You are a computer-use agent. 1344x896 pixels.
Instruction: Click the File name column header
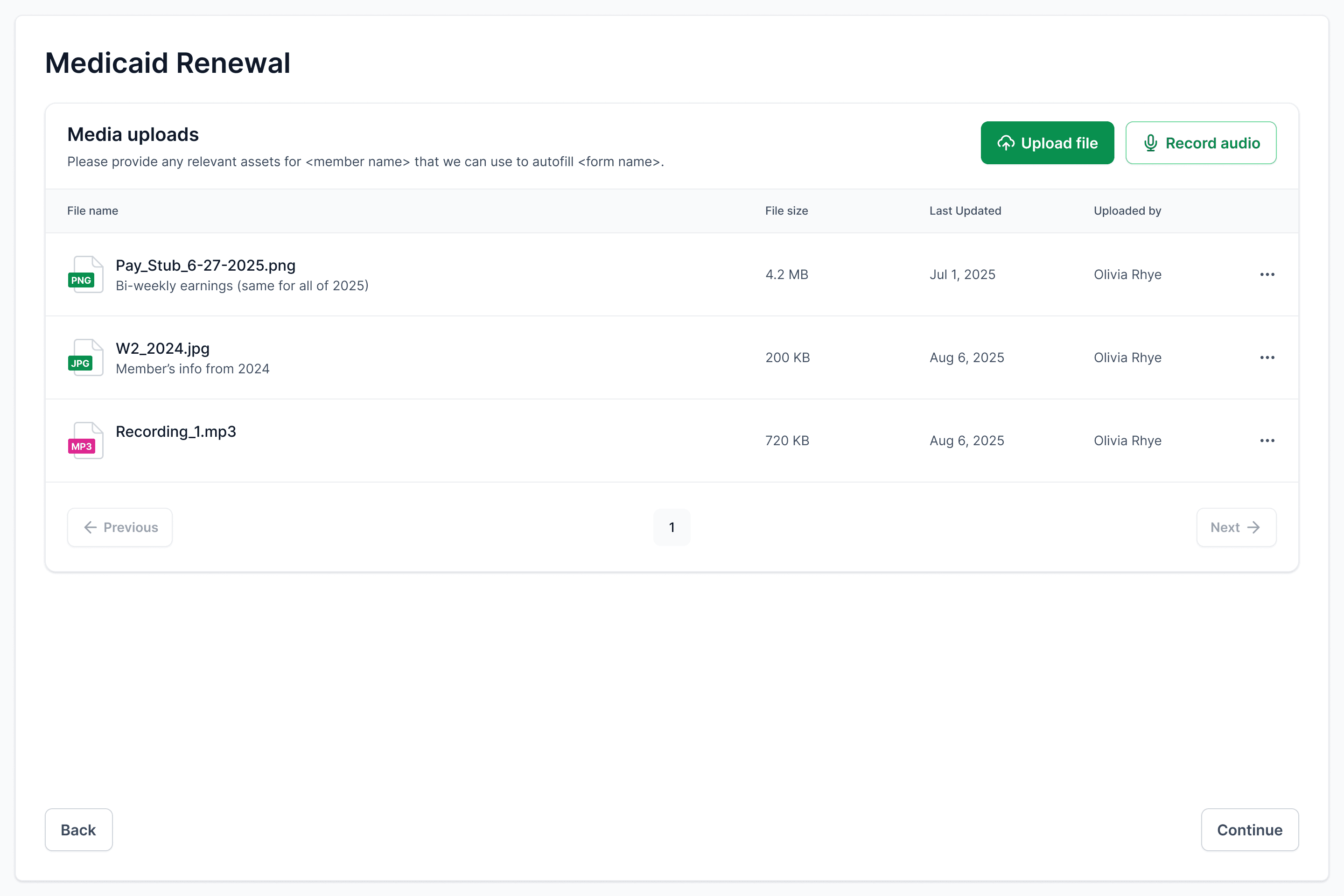click(x=92, y=211)
